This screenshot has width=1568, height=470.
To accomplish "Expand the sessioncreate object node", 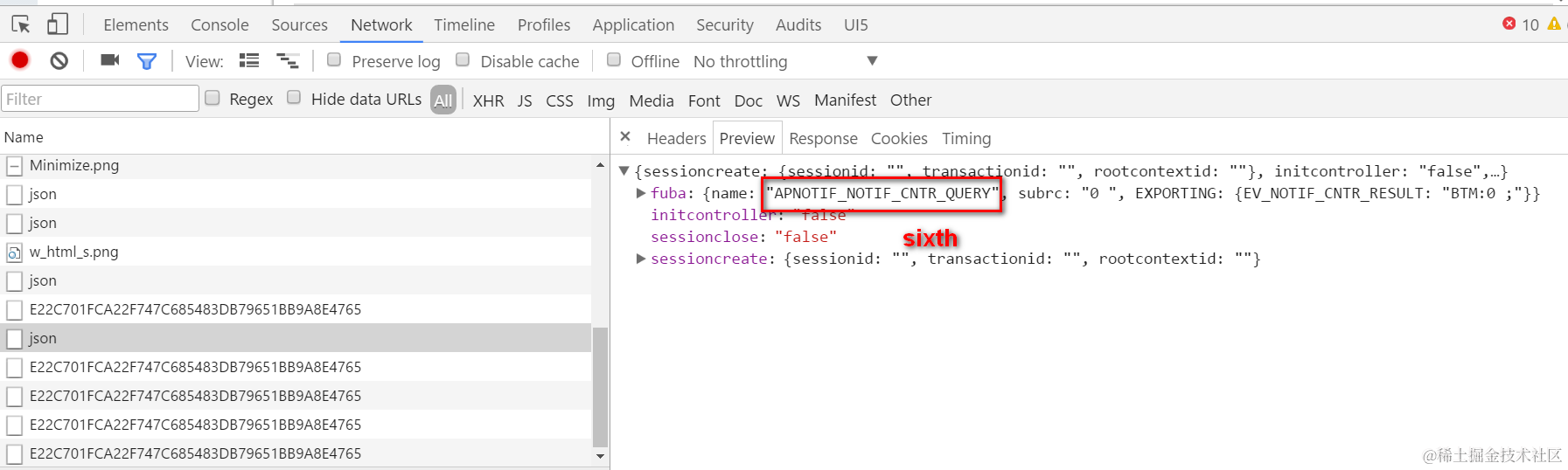I will (x=641, y=259).
